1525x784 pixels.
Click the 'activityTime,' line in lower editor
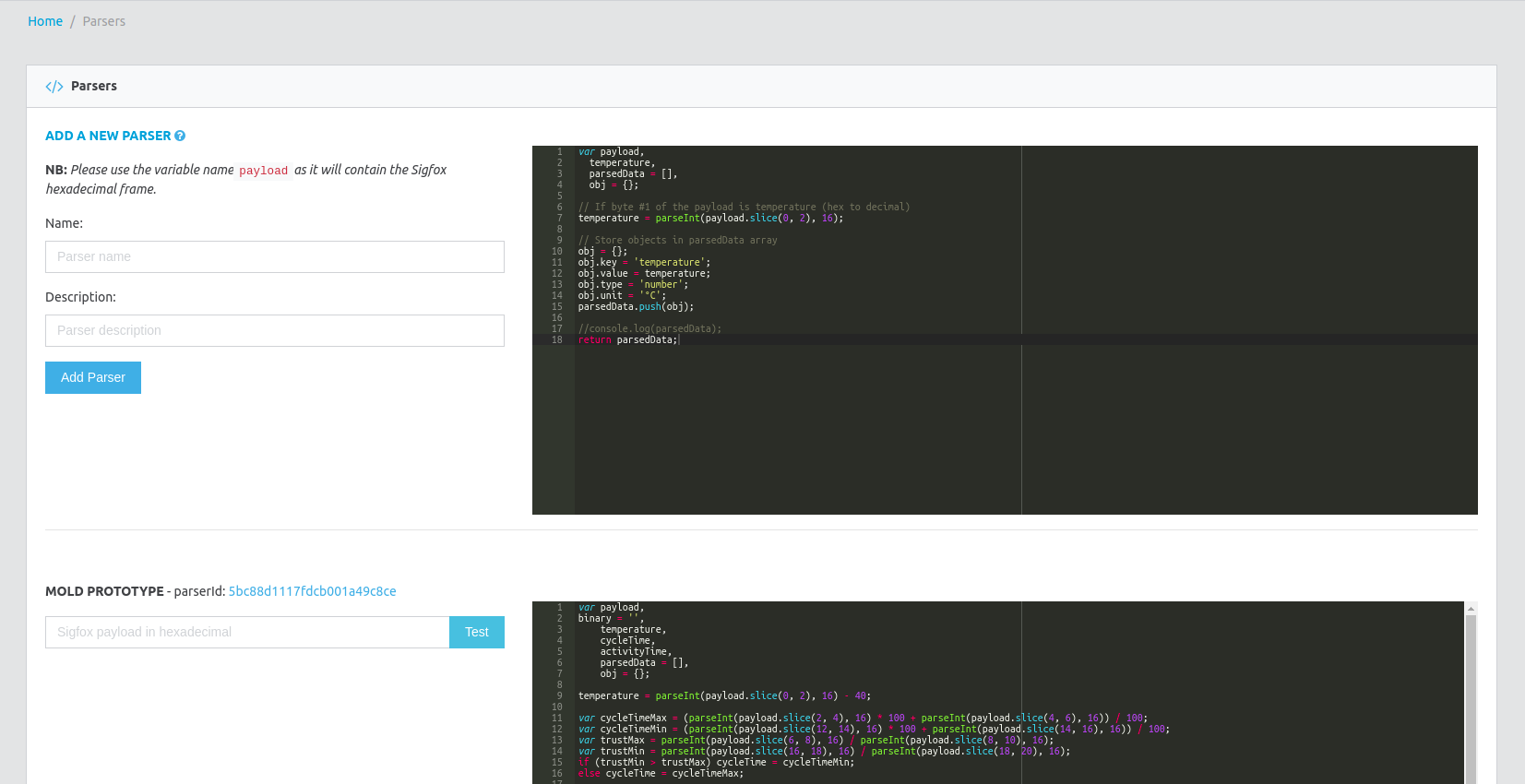pos(636,652)
